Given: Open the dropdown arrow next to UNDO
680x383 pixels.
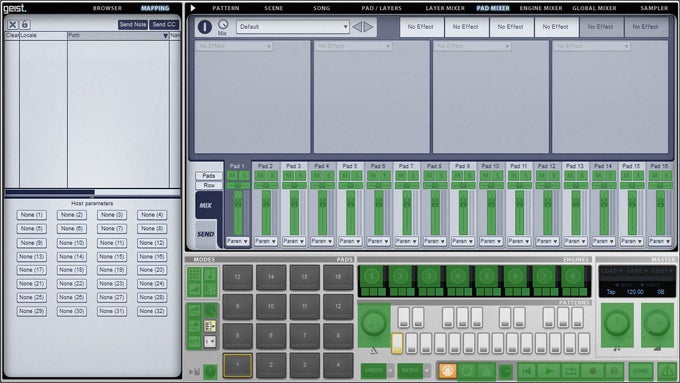Looking at the screenshot, I should [x=390, y=371].
